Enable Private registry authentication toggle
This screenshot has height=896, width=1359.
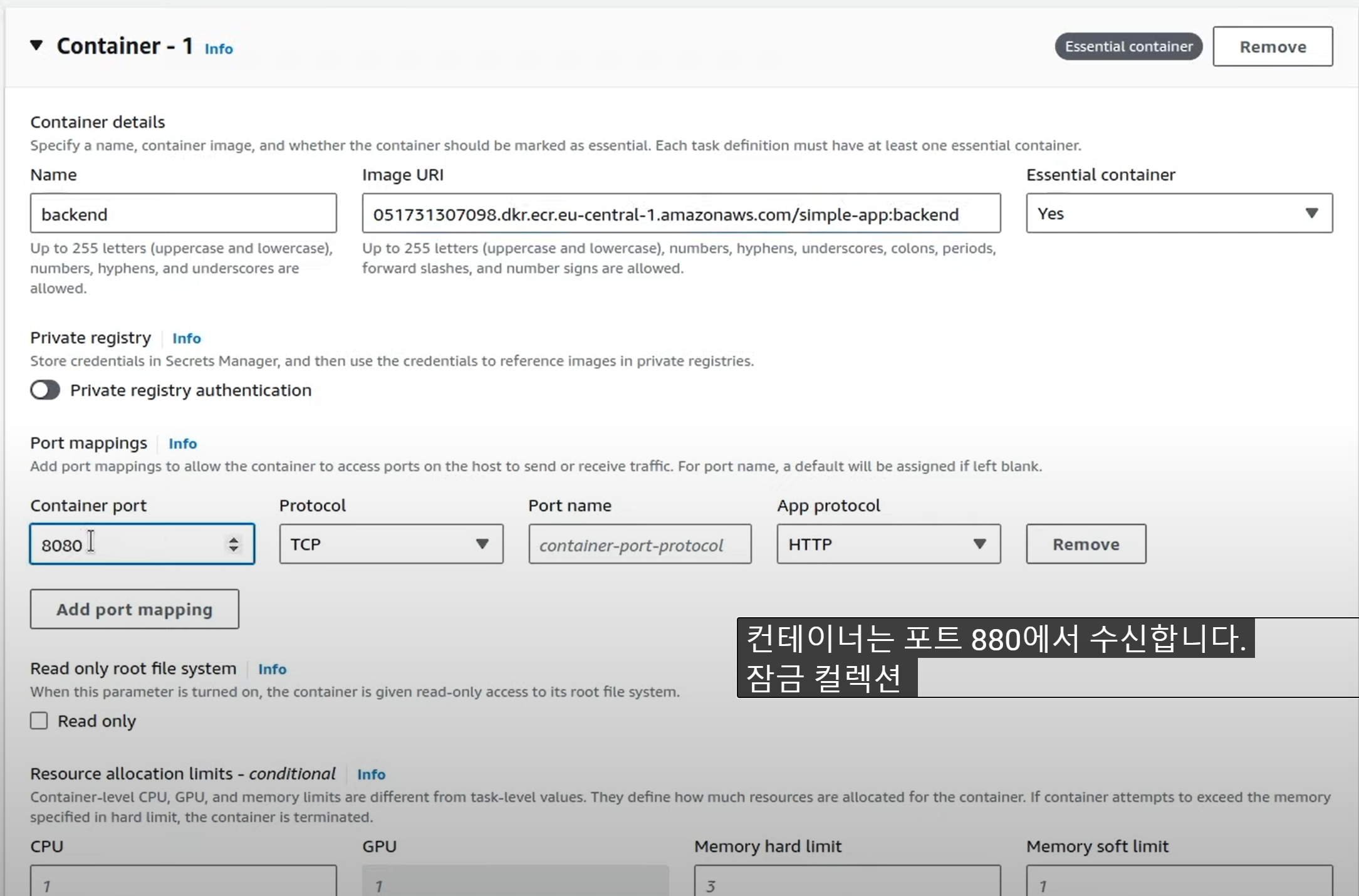[x=45, y=390]
